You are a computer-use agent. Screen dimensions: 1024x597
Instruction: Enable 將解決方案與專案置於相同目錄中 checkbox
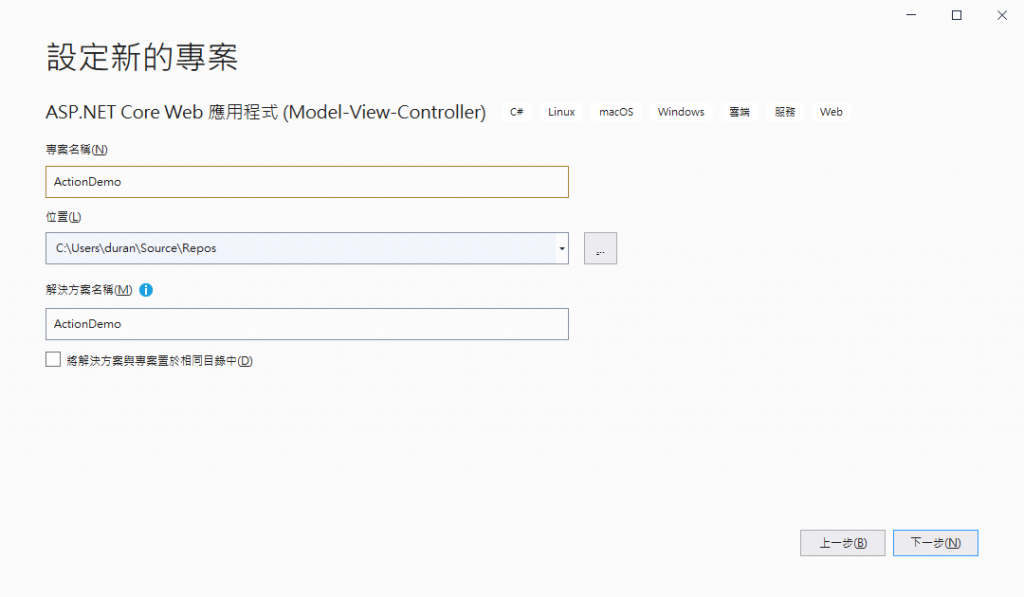[x=54, y=360]
